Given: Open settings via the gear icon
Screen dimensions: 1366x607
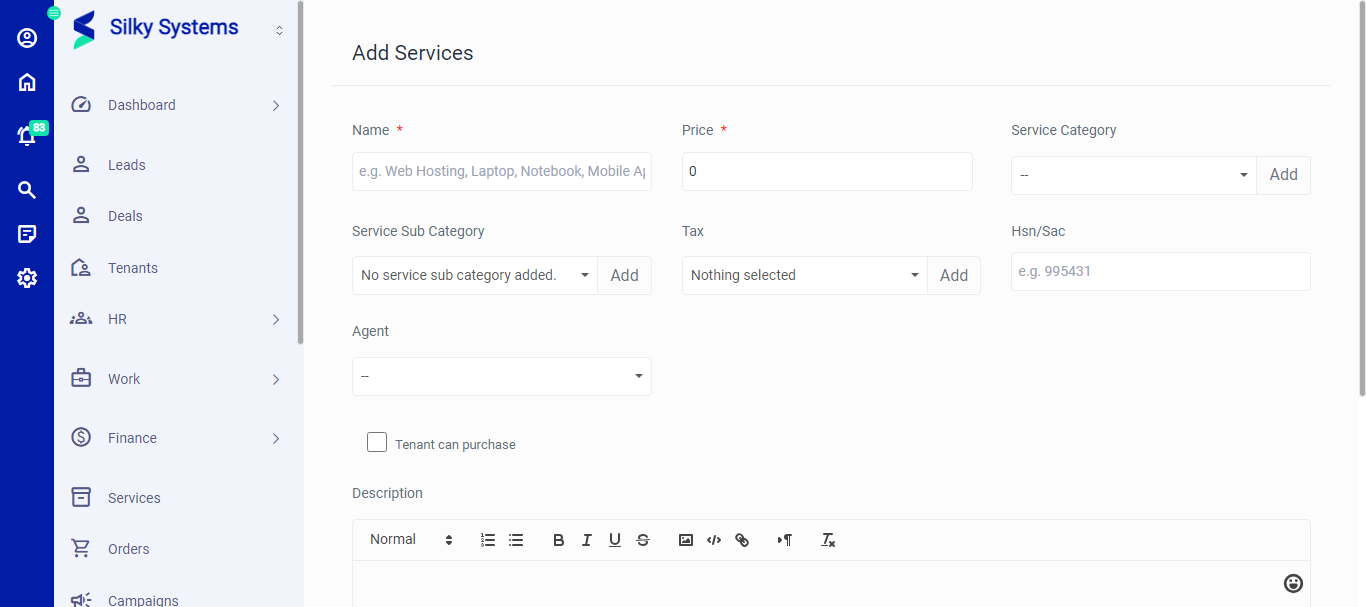Looking at the screenshot, I should coord(26,278).
